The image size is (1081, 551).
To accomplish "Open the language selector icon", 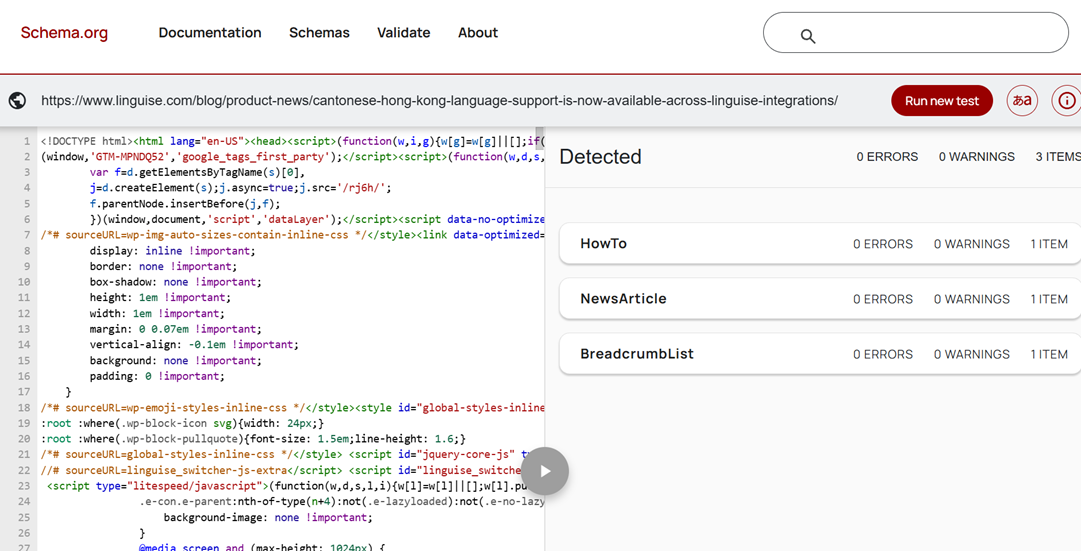I will click(x=1022, y=101).
